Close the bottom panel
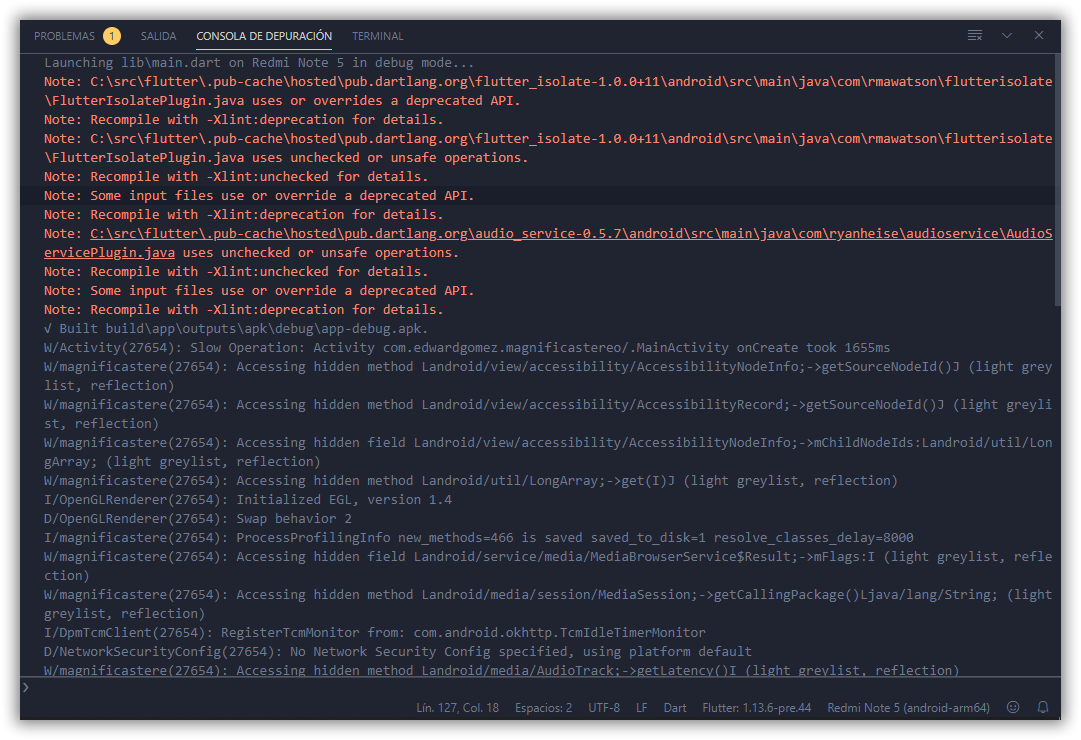The width and height of the screenshot is (1081, 740). point(1039,35)
